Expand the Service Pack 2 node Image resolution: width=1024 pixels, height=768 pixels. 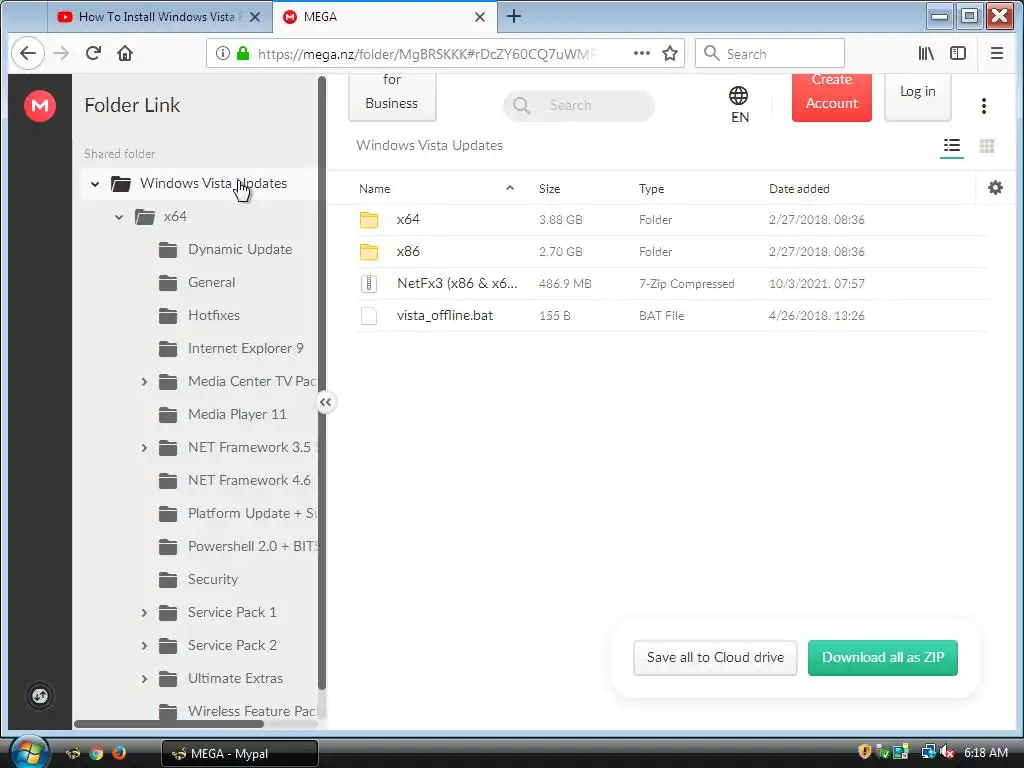[x=144, y=646]
